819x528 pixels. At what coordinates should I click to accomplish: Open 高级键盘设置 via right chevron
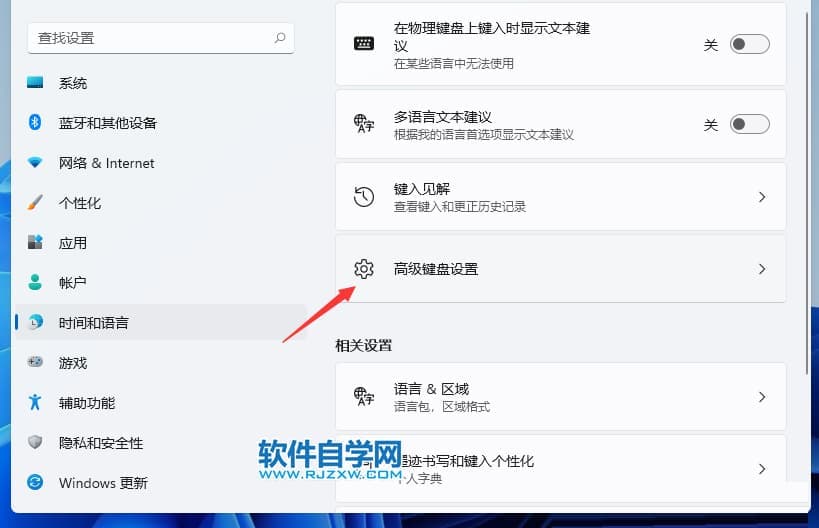[761, 269]
